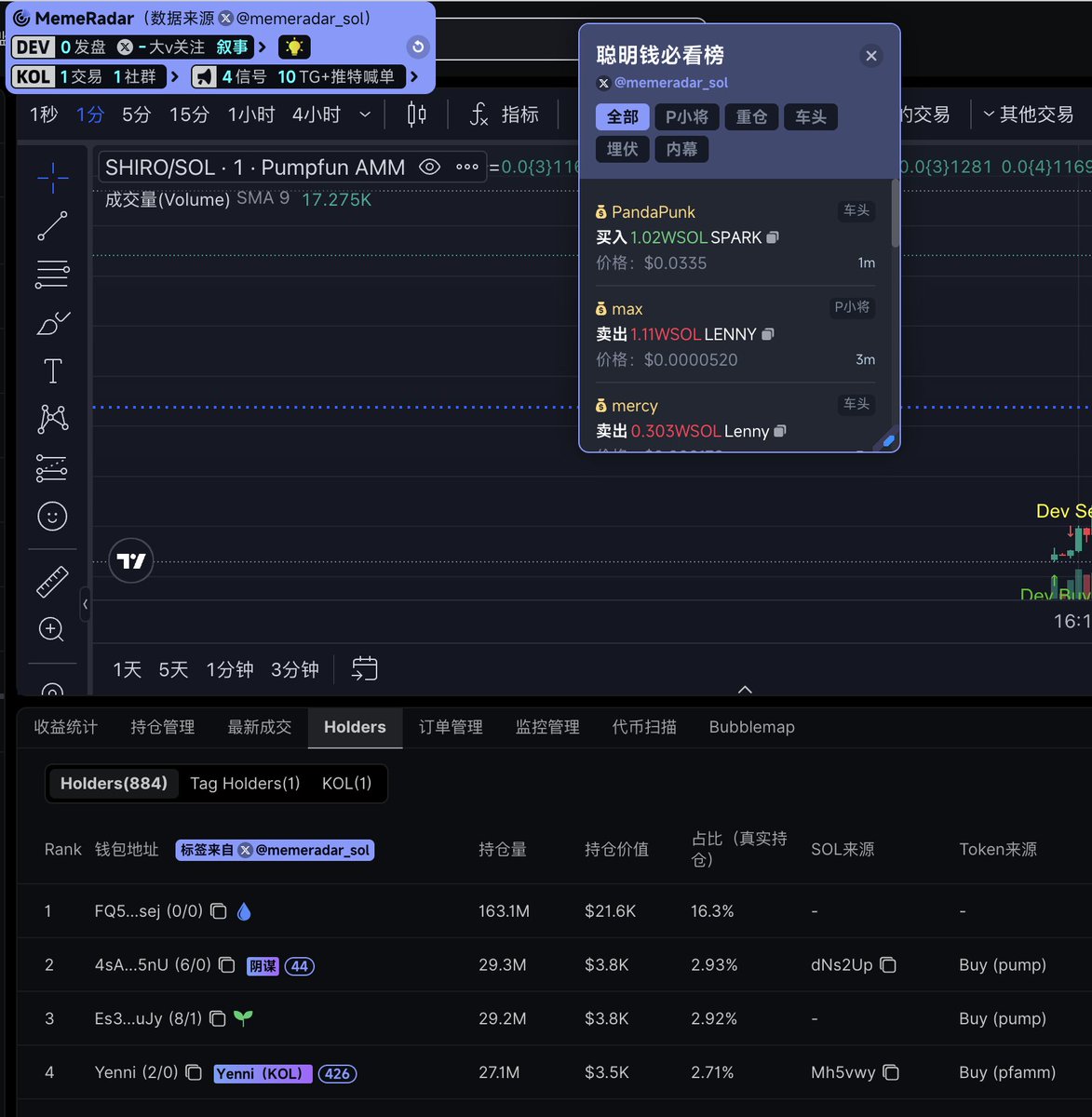Open PandaPunk trader profile

654,212
